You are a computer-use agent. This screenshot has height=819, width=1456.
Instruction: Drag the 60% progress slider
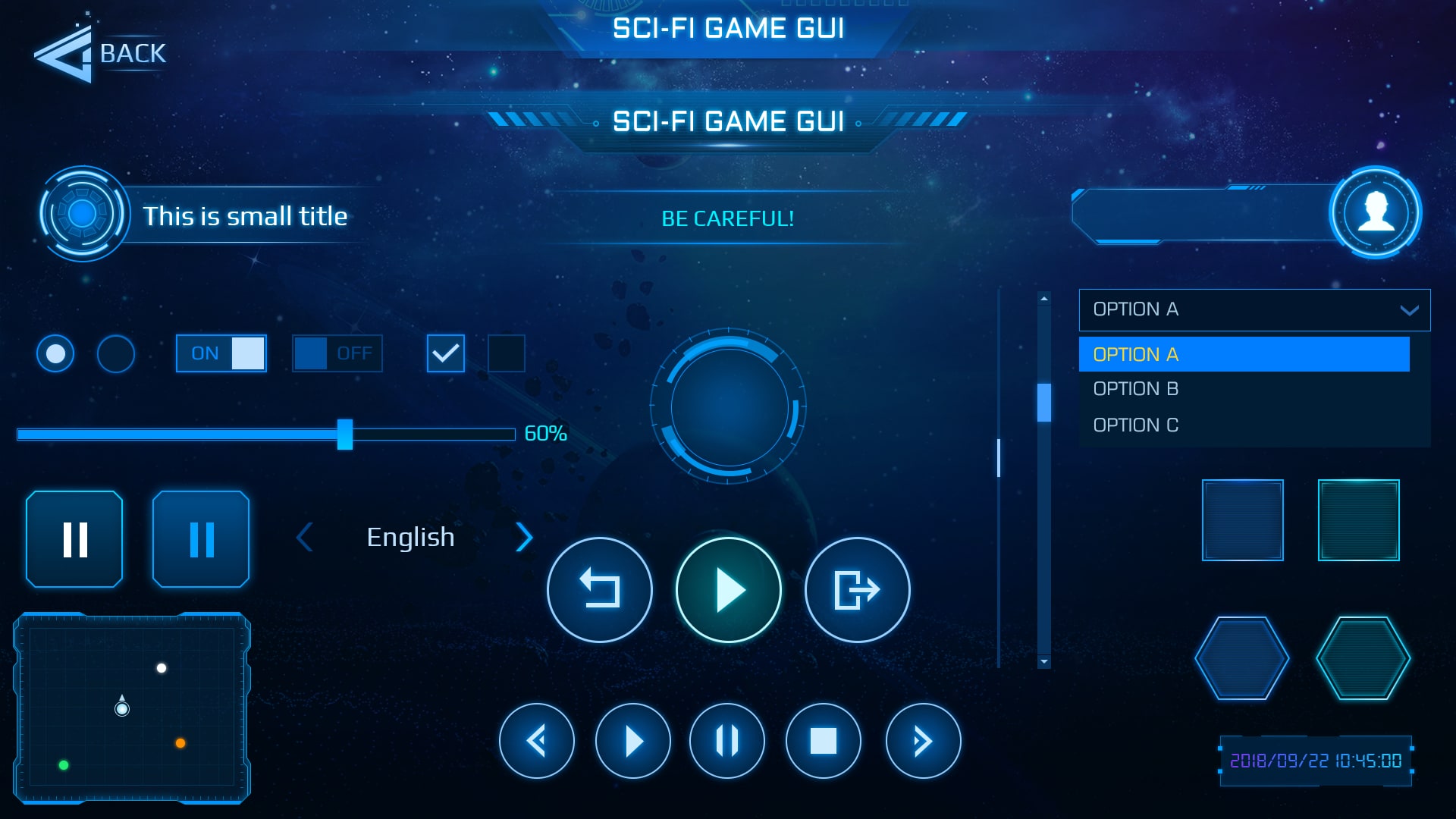[x=346, y=432]
